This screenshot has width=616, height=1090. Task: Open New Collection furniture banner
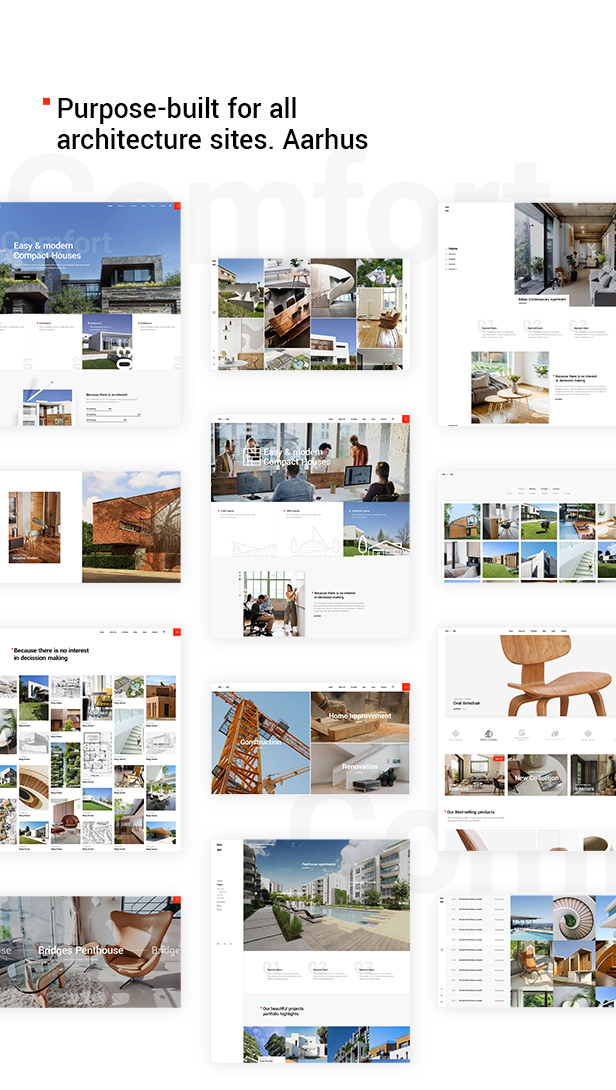tap(537, 775)
